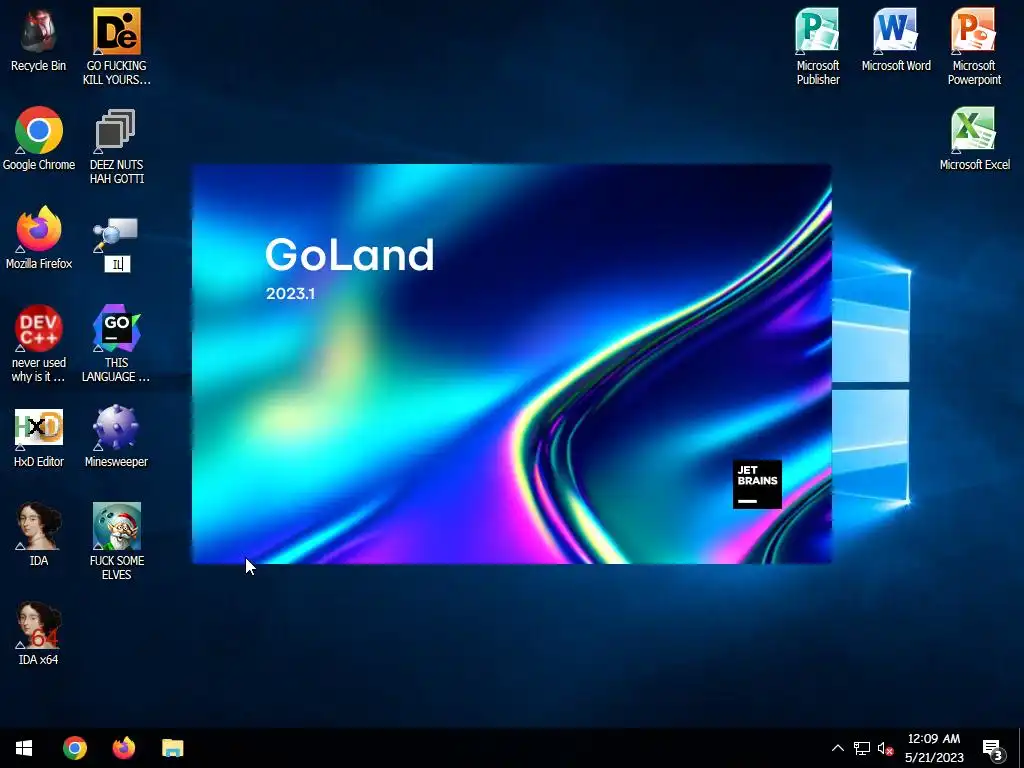This screenshot has height=768, width=1024.
Task: Open File Explorer from the taskbar
Action: point(172,748)
